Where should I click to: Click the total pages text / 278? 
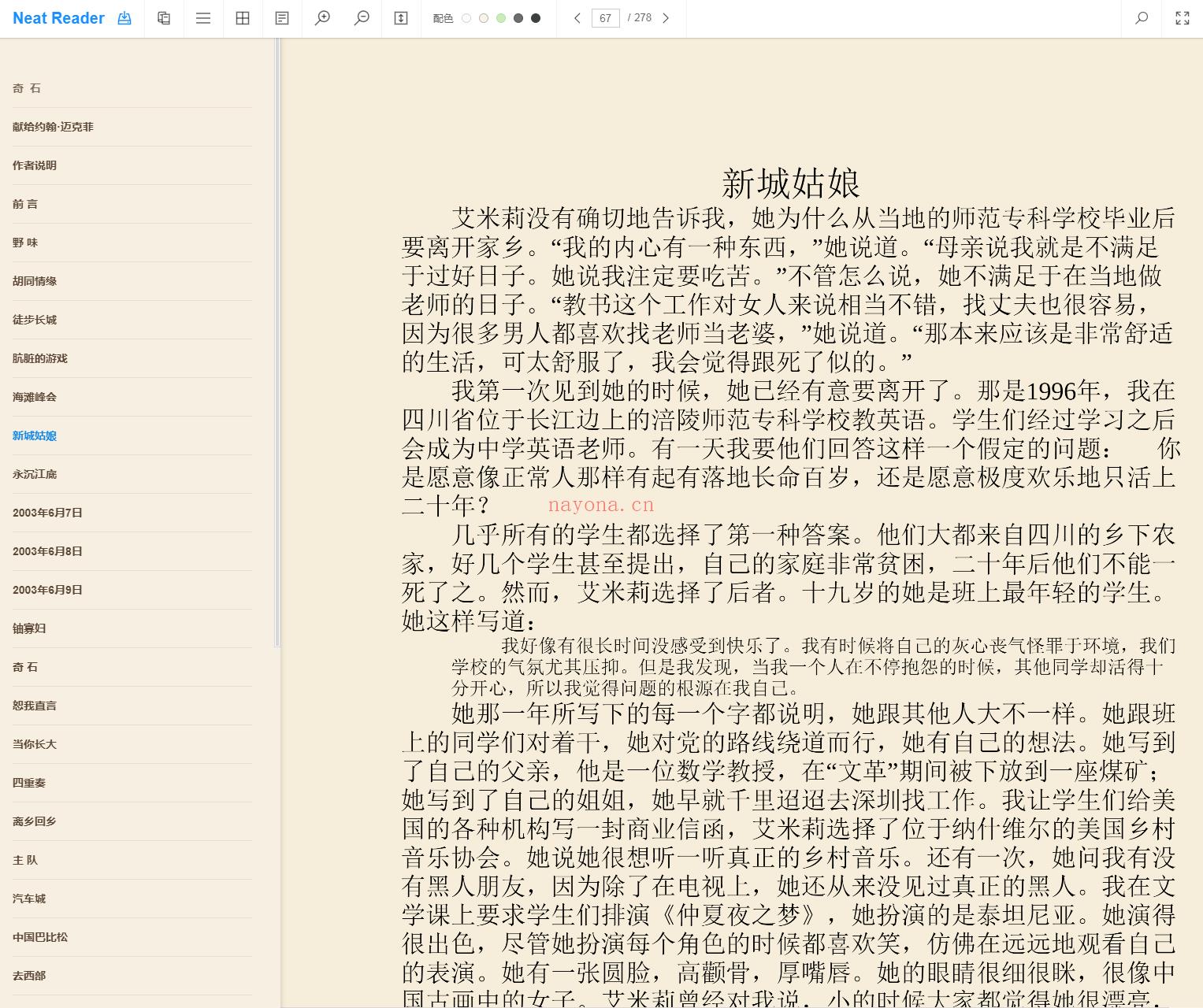[640, 17]
